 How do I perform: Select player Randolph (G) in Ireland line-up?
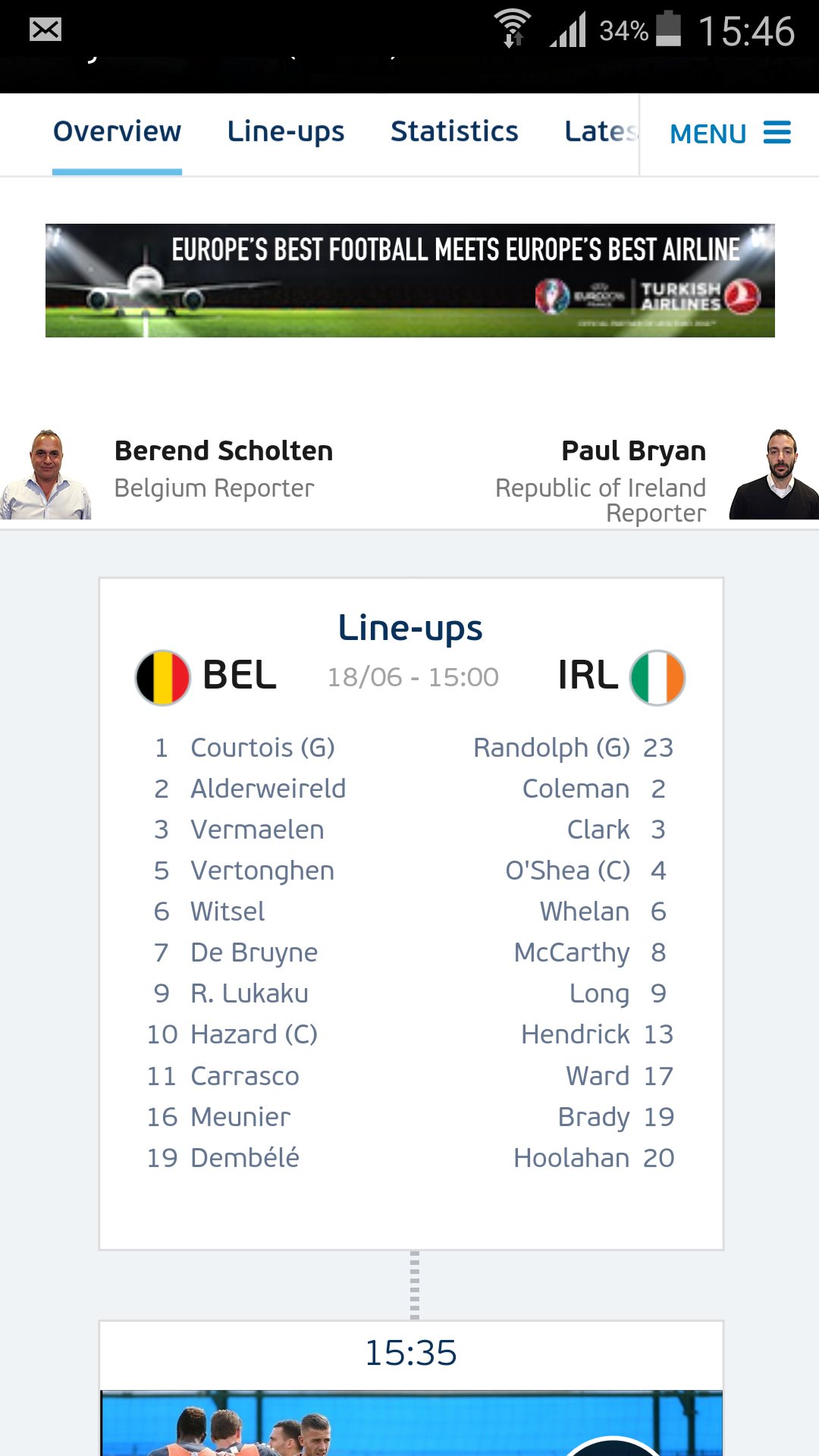pos(551,748)
